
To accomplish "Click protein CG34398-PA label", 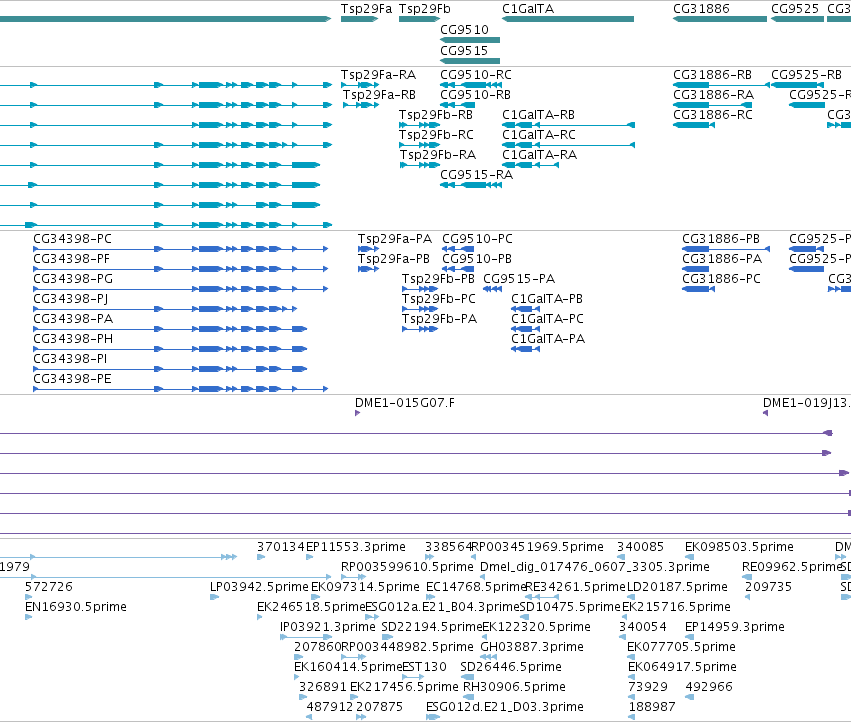I will (x=73, y=319).
